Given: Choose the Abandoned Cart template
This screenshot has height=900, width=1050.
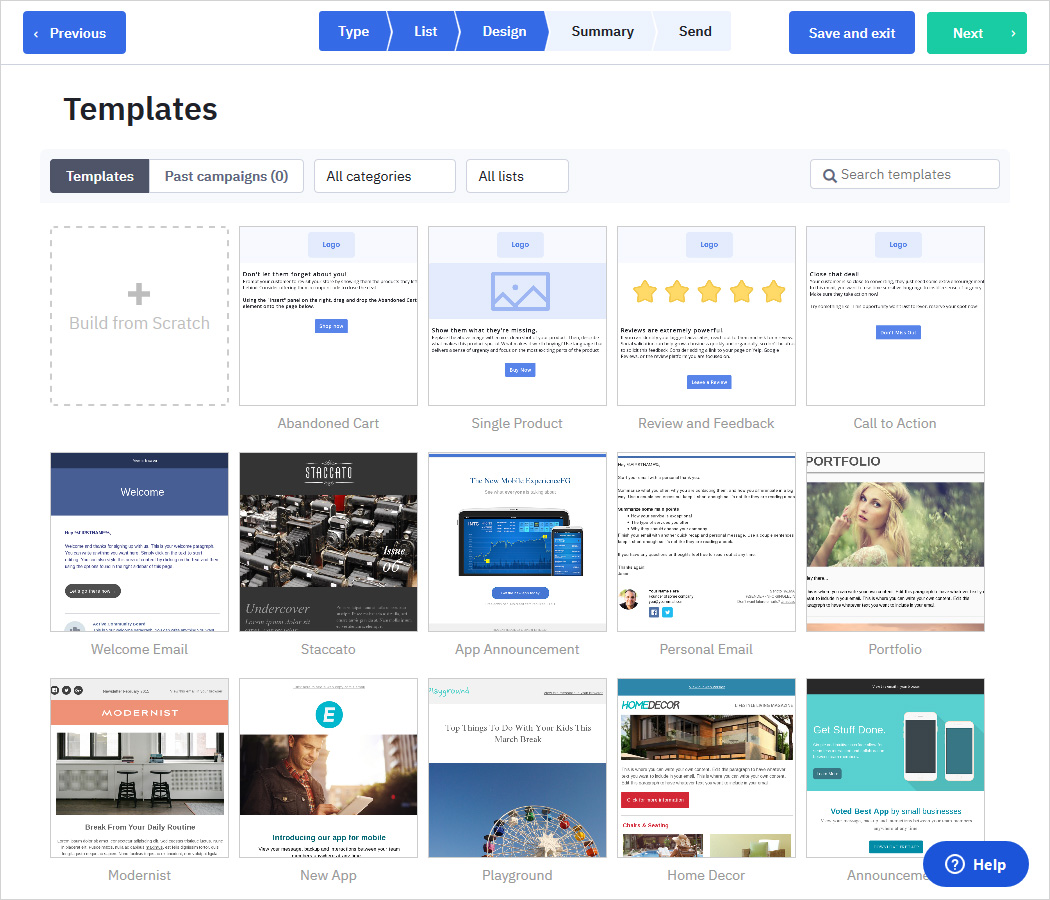Looking at the screenshot, I should pos(328,316).
